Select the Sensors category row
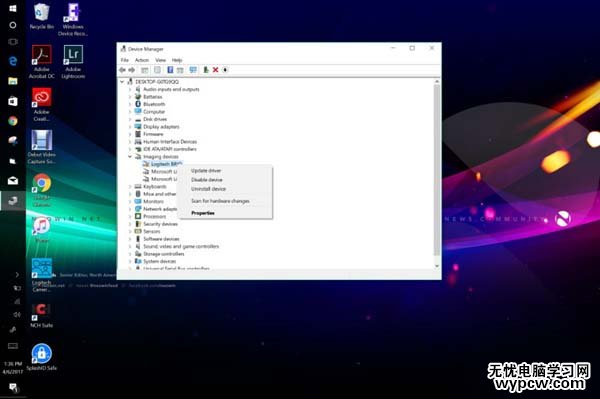This screenshot has height=399, width=600. coord(148,231)
